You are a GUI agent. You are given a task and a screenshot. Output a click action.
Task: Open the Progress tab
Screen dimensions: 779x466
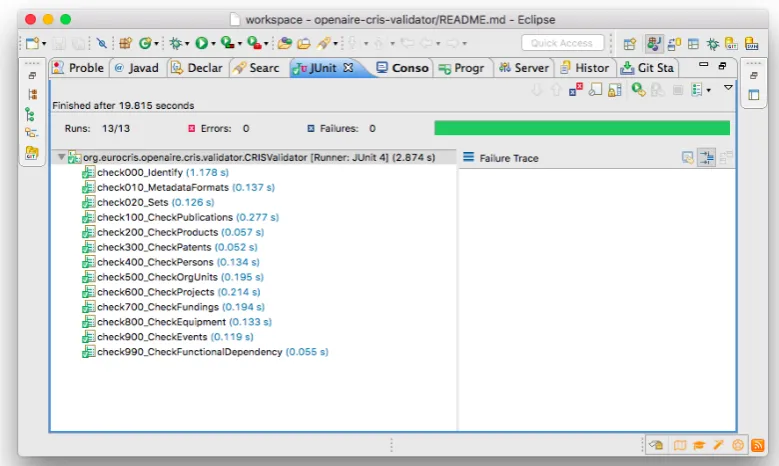pyautogui.click(x=462, y=68)
